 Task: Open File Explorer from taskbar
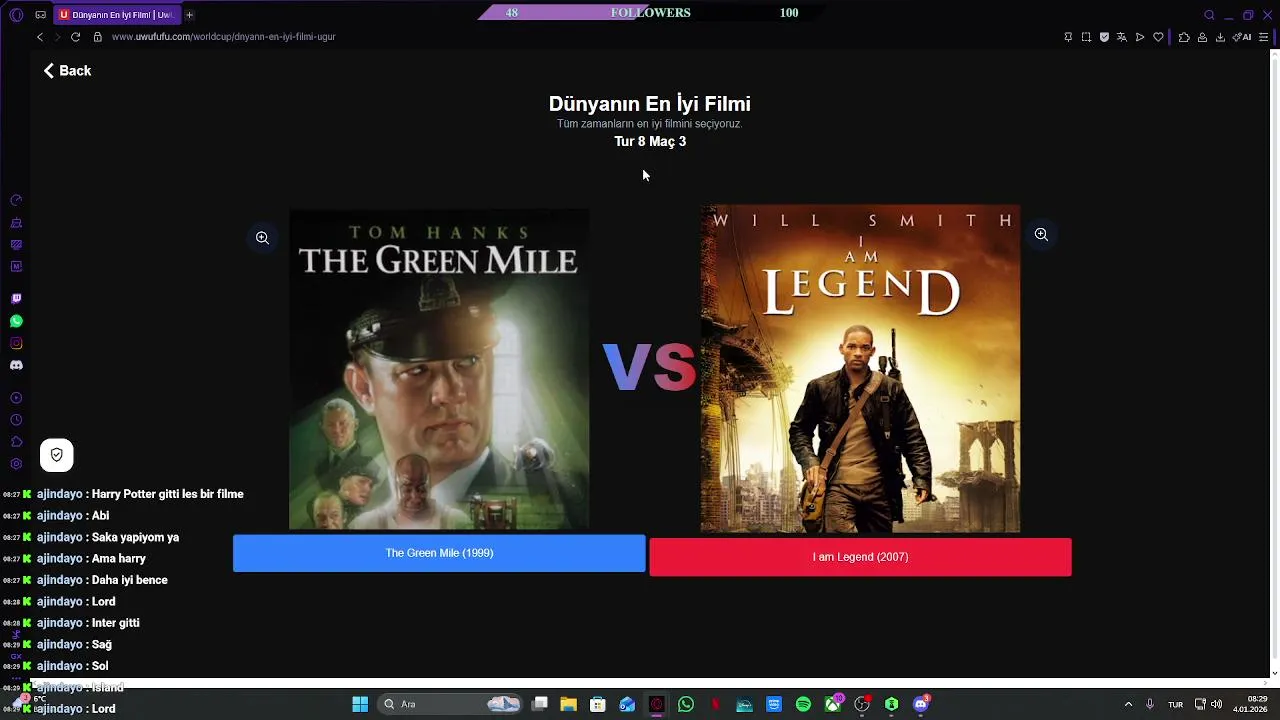pyautogui.click(x=568, y=704)
